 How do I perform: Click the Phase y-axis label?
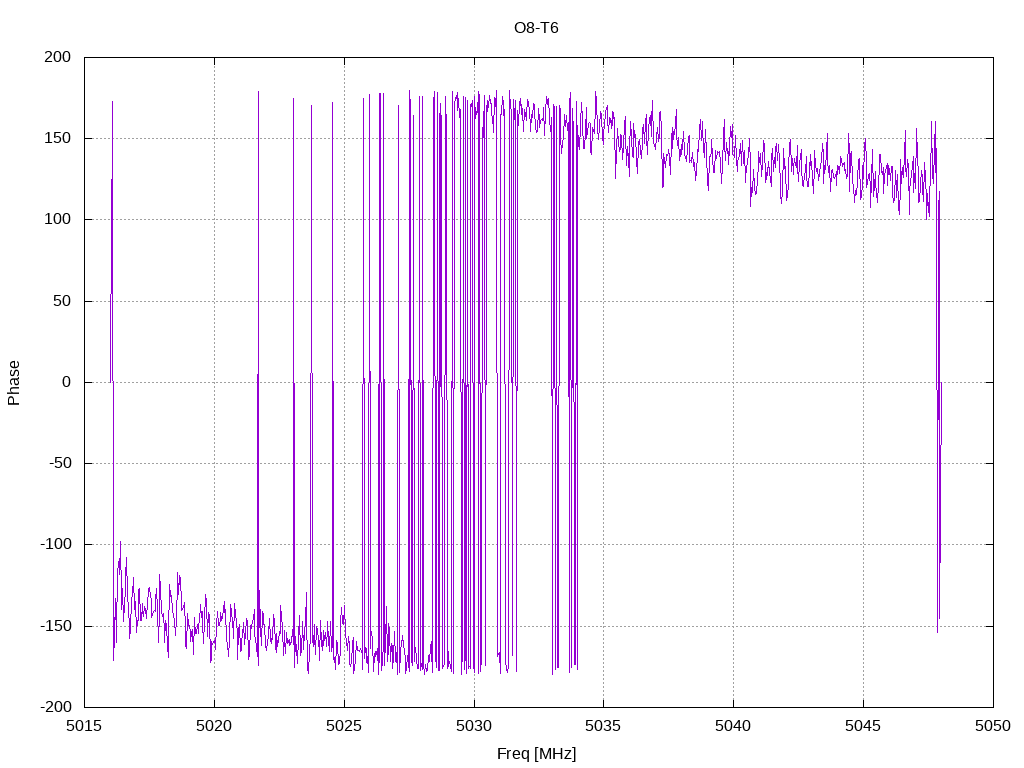(x=14, y=383)
